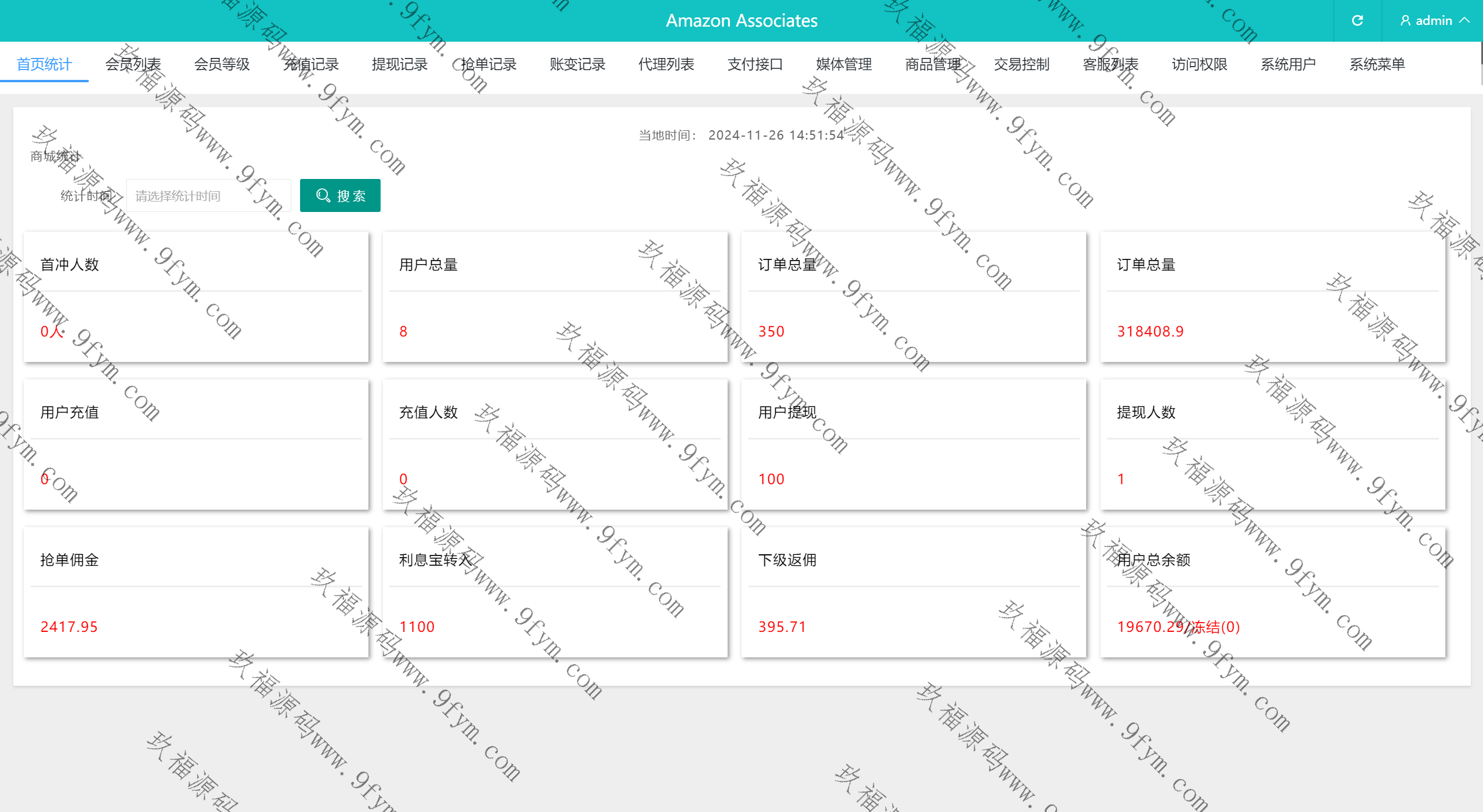Go to 充值记录 tab

(311, 64)
